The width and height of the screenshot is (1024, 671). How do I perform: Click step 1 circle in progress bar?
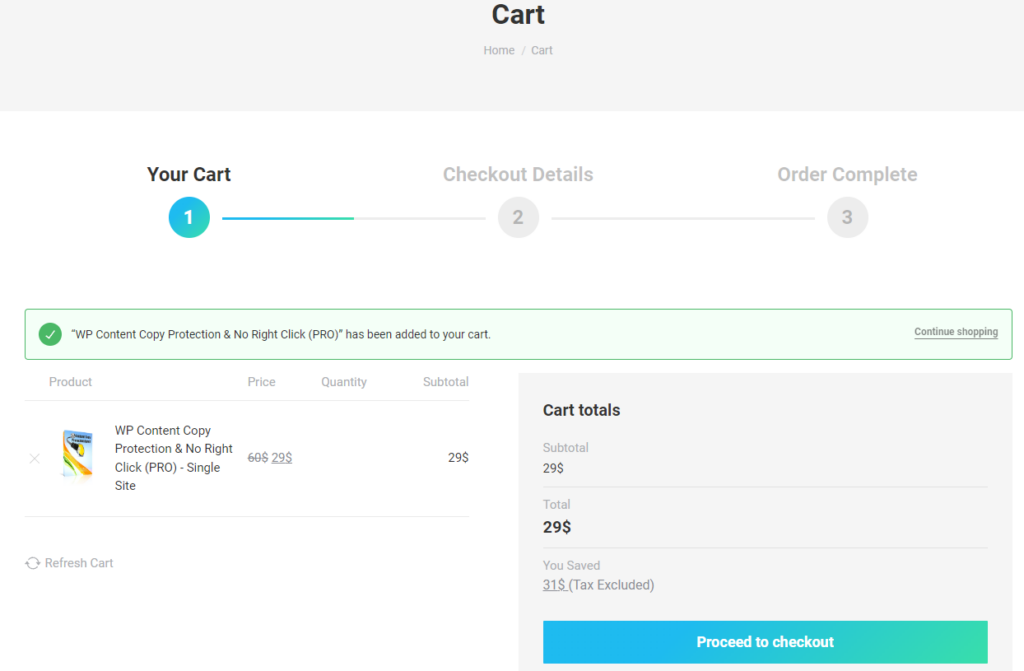189,218
